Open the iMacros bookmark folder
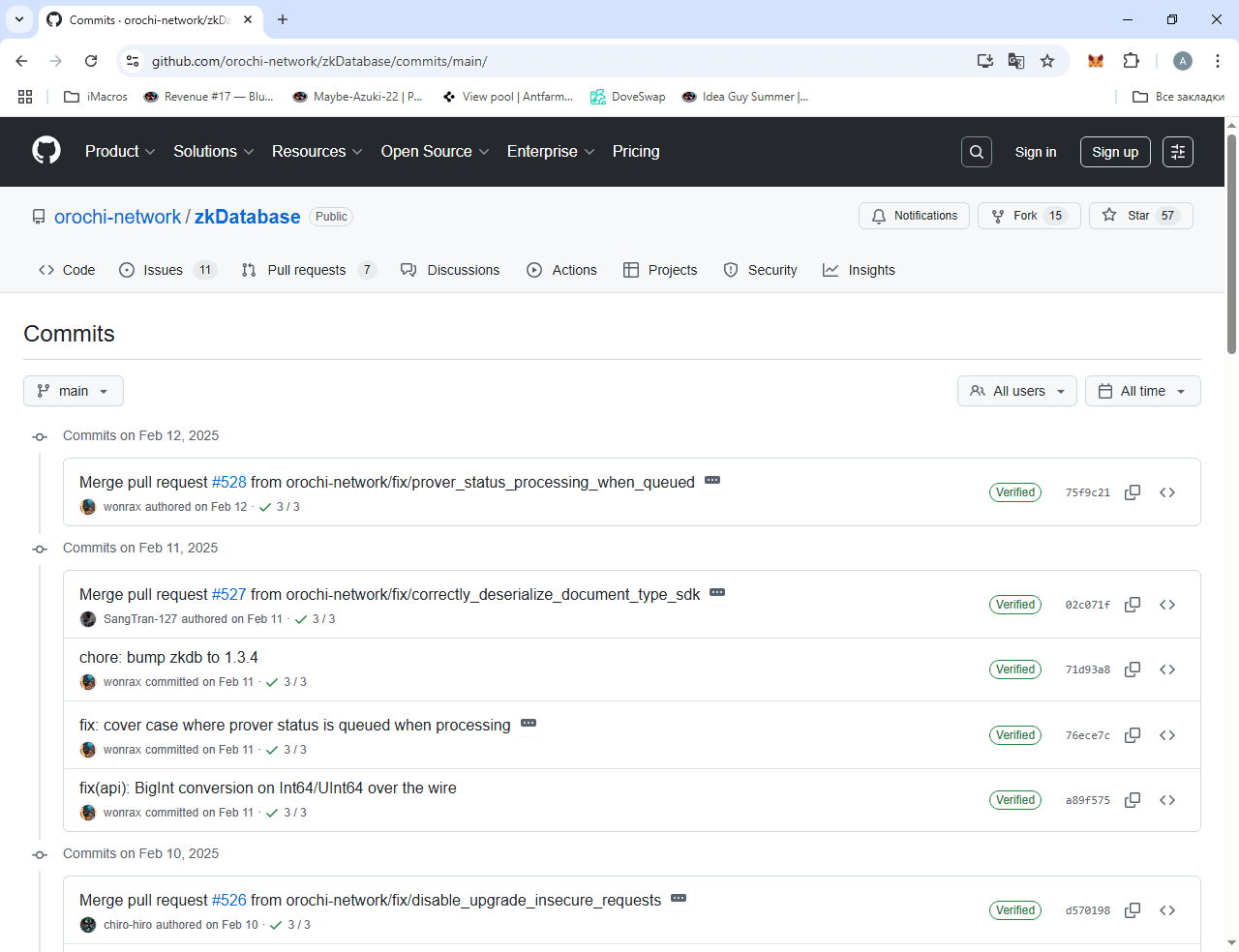 tap(95, 97)
